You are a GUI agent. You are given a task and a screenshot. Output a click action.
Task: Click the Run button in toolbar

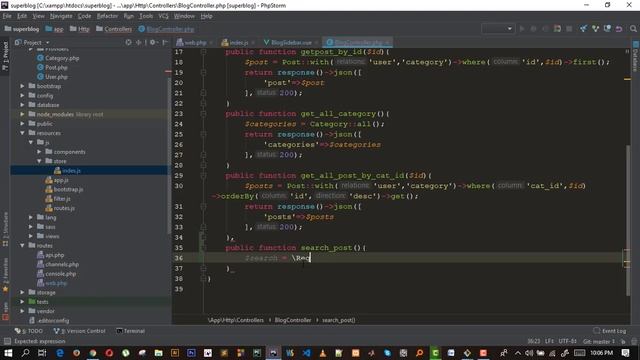[x=522, y=29]
